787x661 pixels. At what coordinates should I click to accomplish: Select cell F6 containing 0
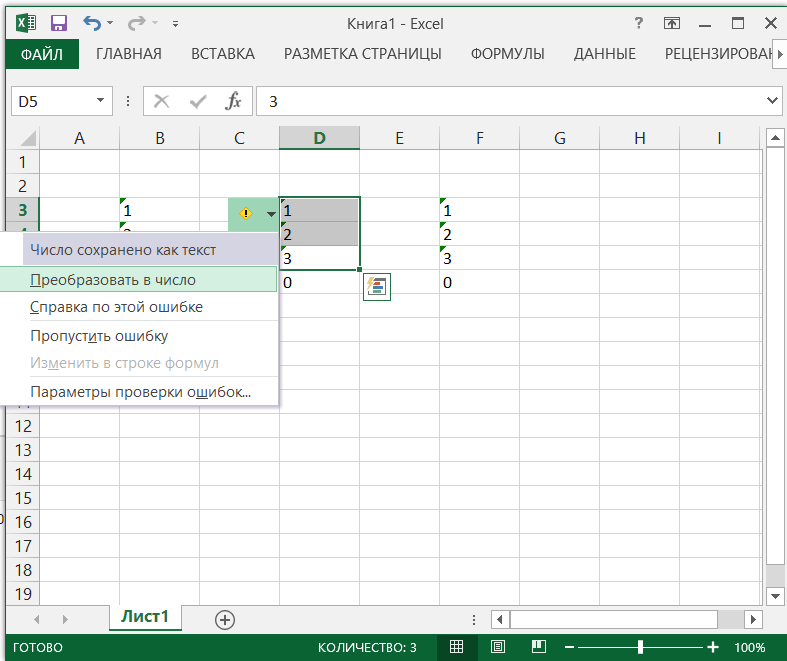pyautogui.click(x=479, y=282)
